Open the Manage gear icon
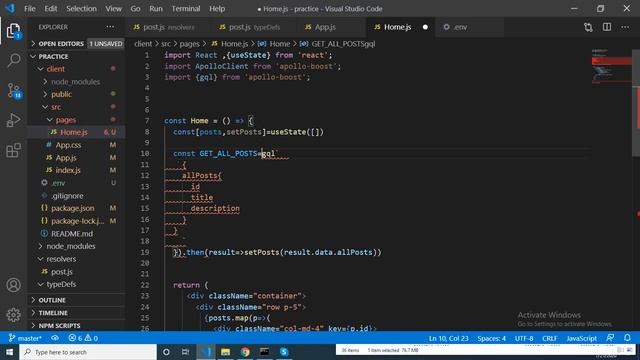This screenshot has width=640, height=360. (13, 315)
